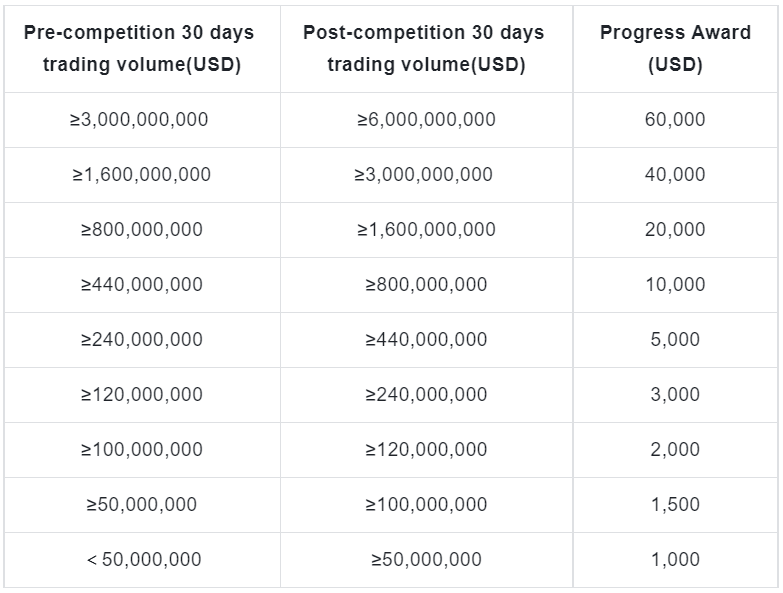Click the ≥3,000,000,000 pre-competition volume cell
Viewport: 783px width, 593px height.
point(139,119)
